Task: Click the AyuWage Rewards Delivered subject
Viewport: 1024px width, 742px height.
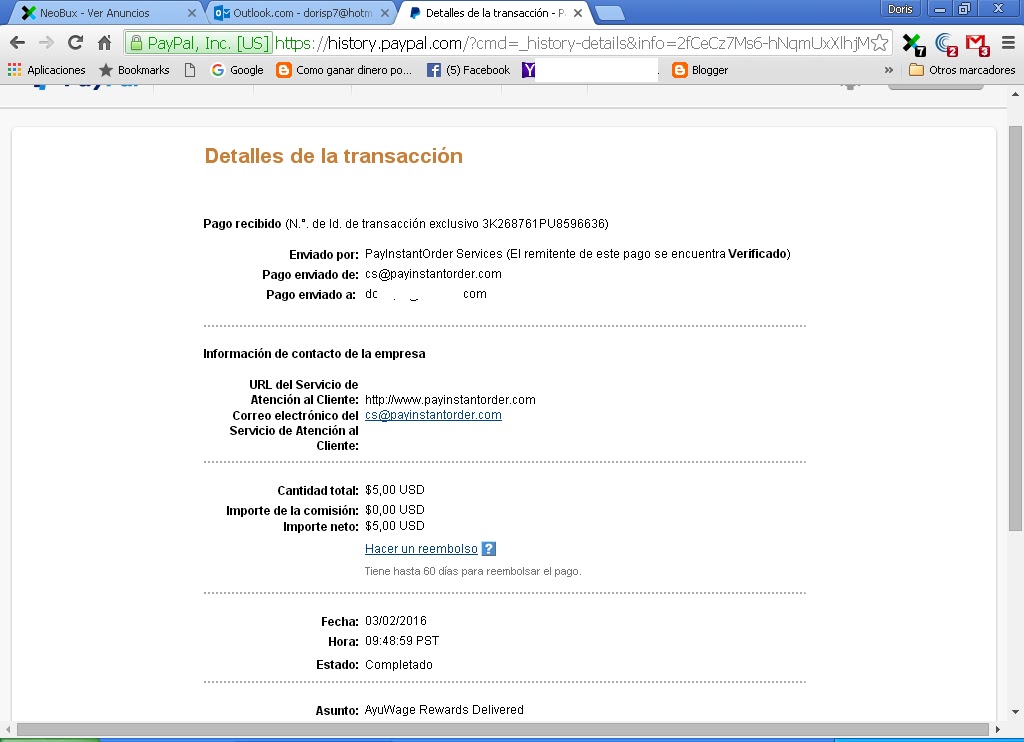Action: click(x=444, y=709)
